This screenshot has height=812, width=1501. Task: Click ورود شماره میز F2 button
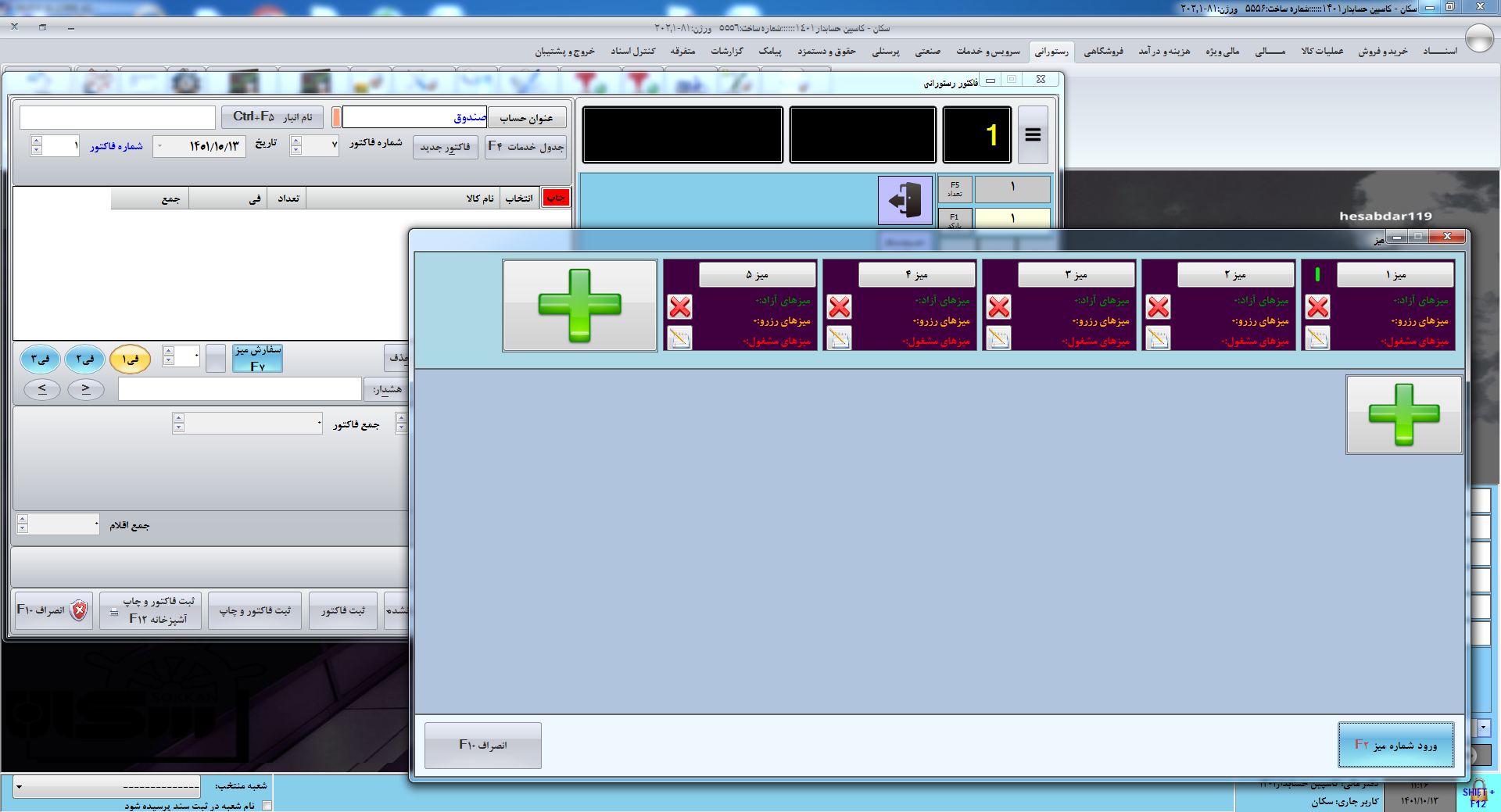pyautogui.click(x=1396, y=745)
